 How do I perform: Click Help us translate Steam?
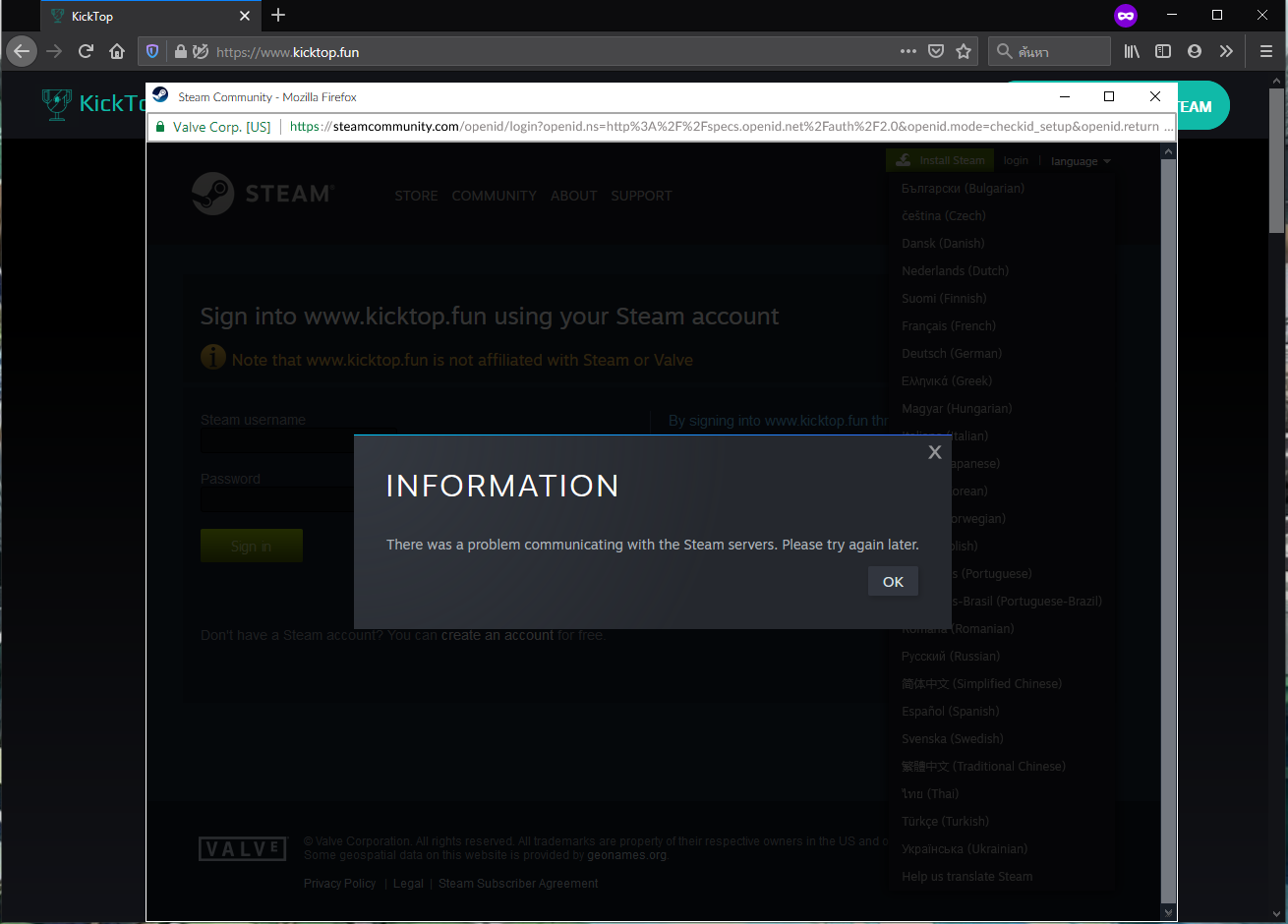[966, 876]
